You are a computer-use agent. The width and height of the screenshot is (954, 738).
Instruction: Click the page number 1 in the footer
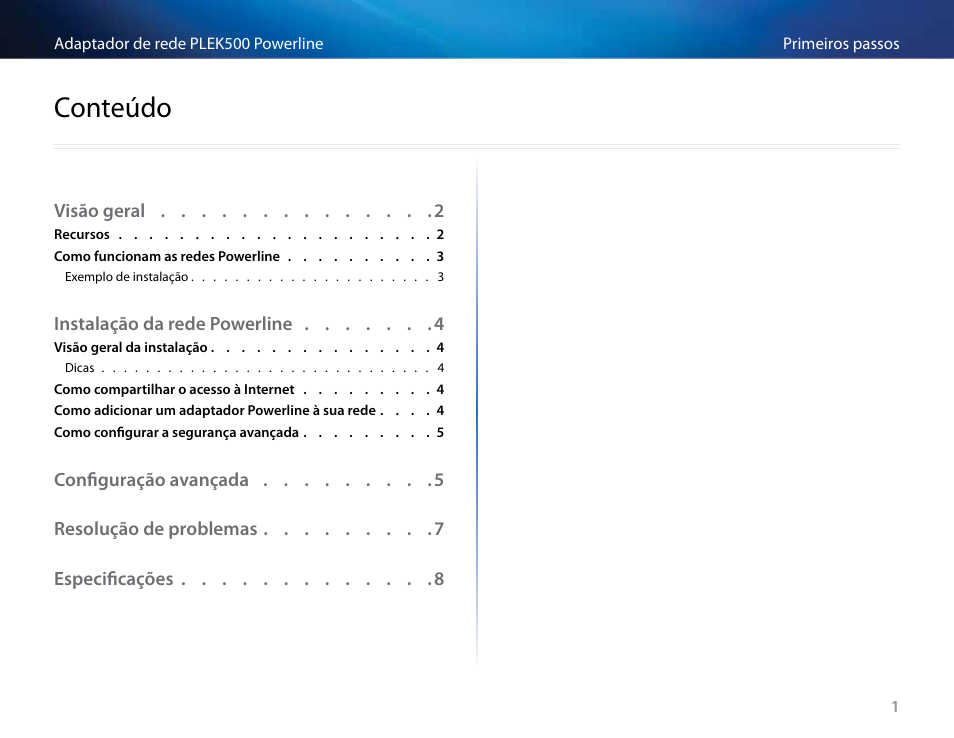895,706
